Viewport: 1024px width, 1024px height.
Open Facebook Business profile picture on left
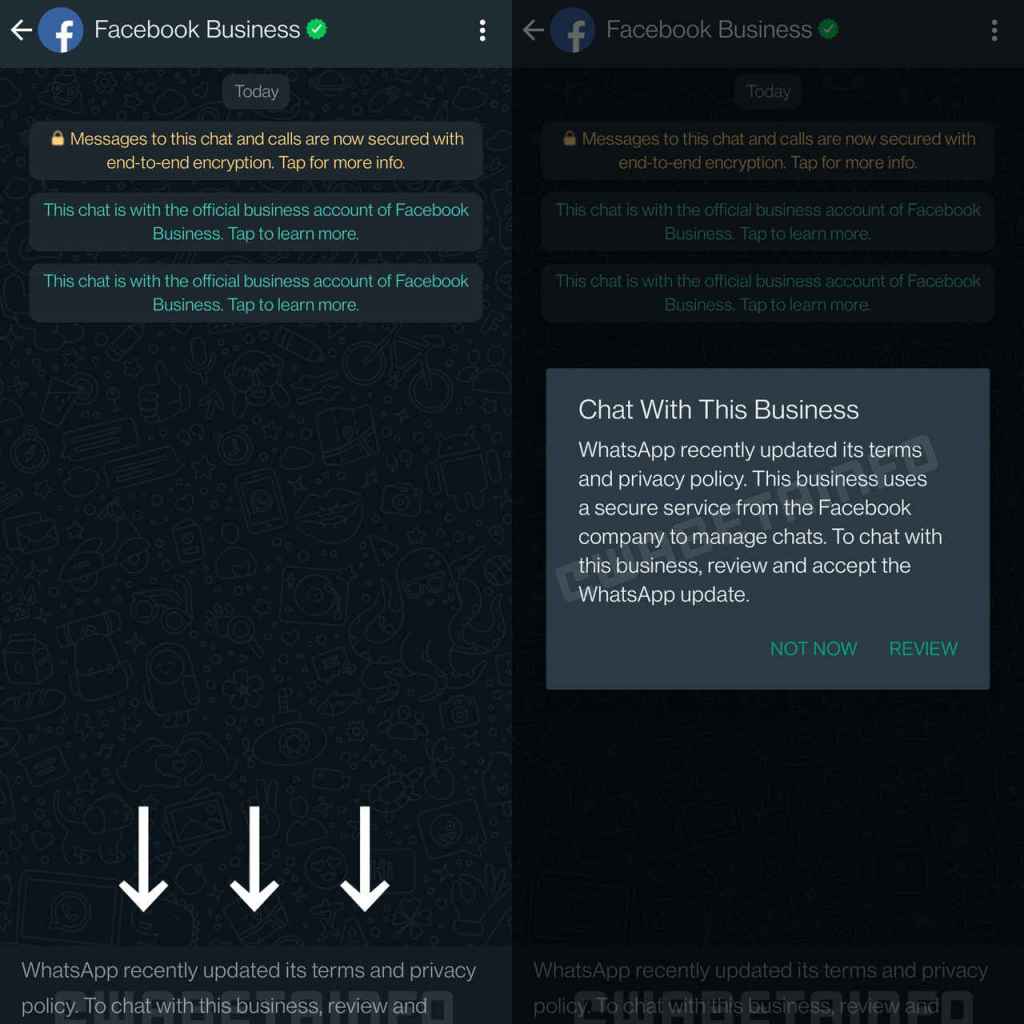[61, 30]
